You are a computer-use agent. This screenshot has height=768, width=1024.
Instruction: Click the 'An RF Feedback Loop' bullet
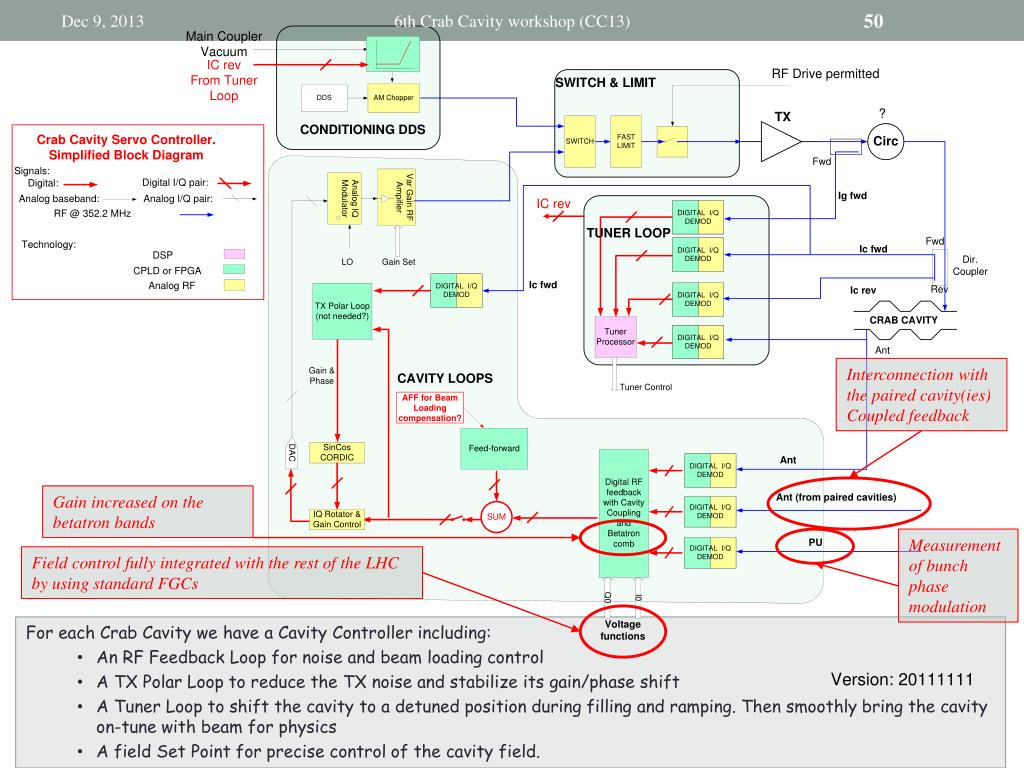click(x=320, y=658)
